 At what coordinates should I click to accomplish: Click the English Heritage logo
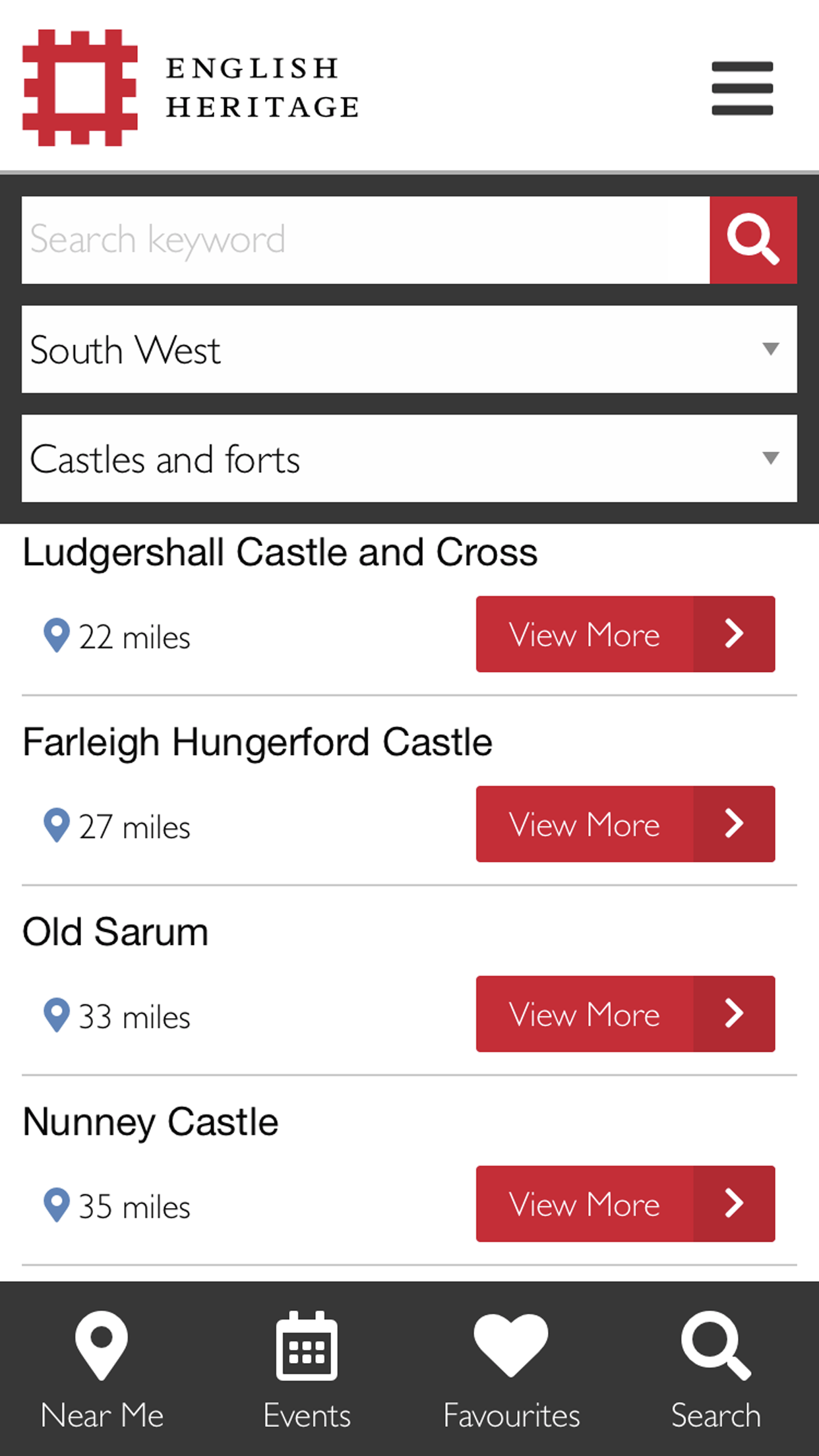pyautogui.click(x=191, y=87)
